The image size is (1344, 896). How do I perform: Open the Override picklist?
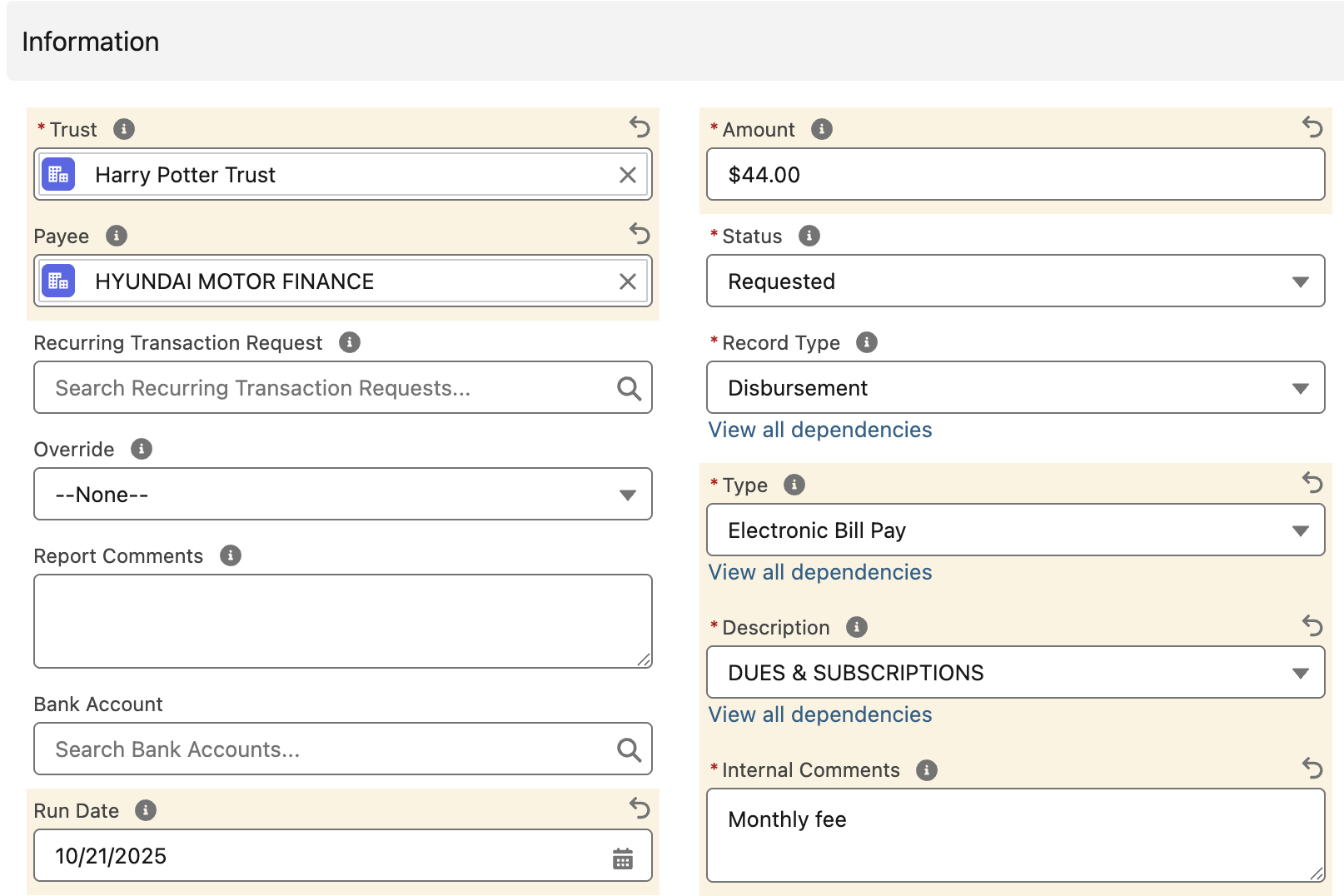tap(342, 495)
